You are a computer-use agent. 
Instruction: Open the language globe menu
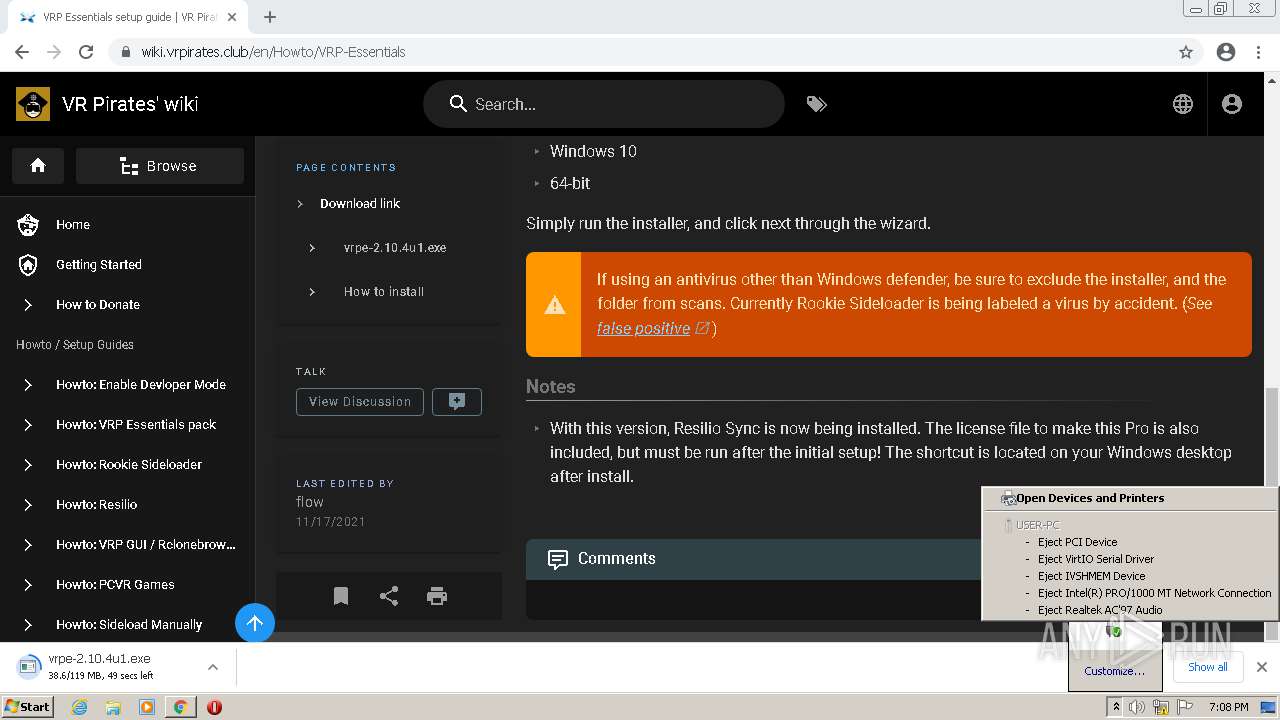click(1183, 104)
